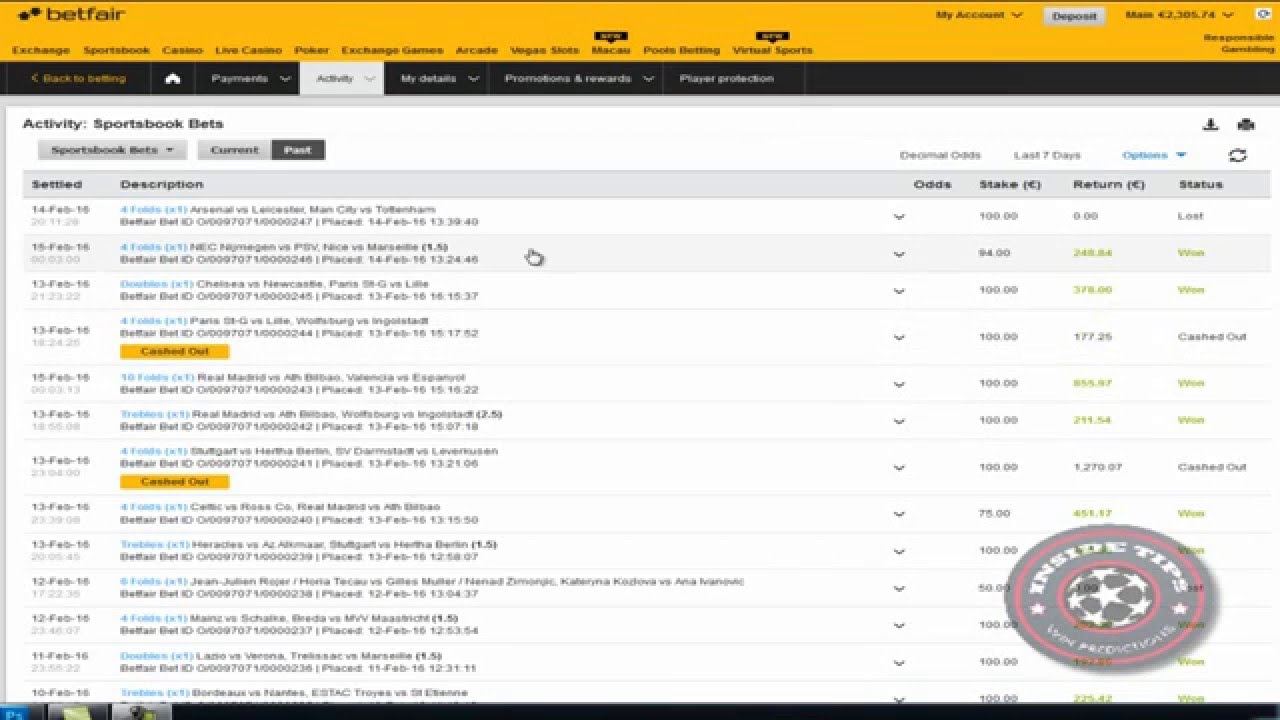Screen dimensions: 1280x720
Task: Click the 655.97 return value
Action: click(x=1092, y=383)
